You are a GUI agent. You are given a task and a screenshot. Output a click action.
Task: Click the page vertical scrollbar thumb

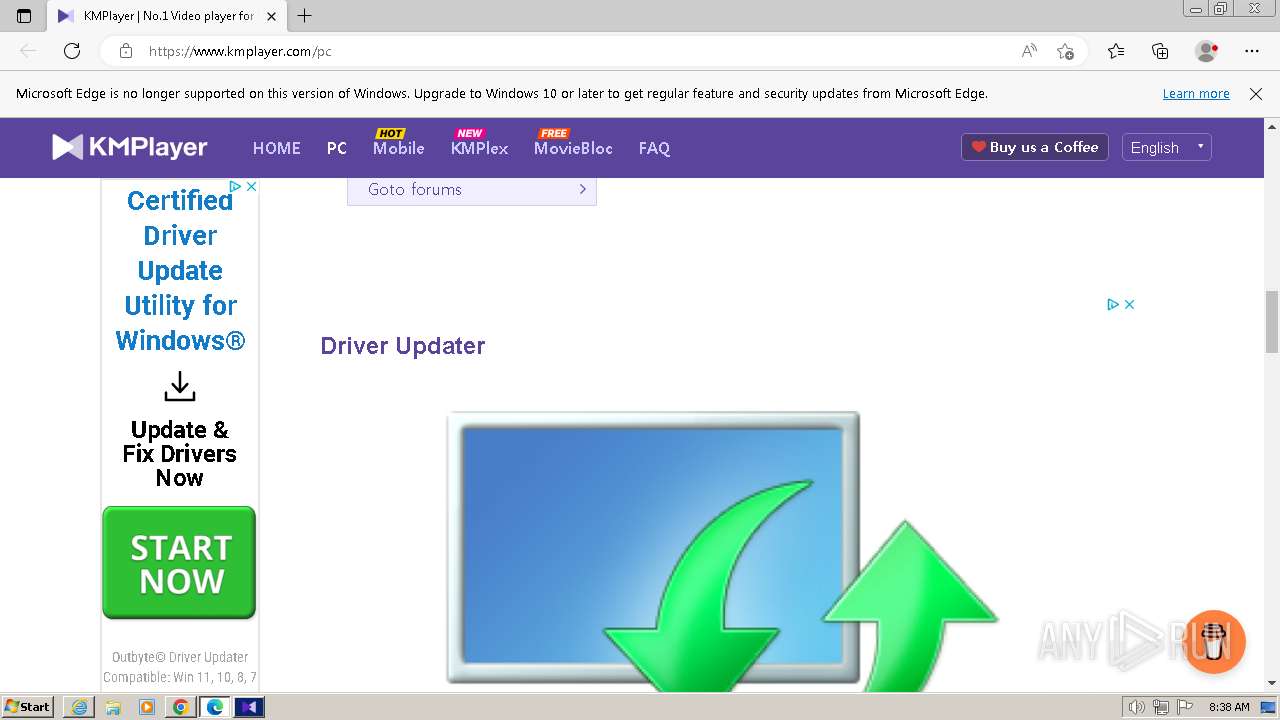pos(1272,323)
